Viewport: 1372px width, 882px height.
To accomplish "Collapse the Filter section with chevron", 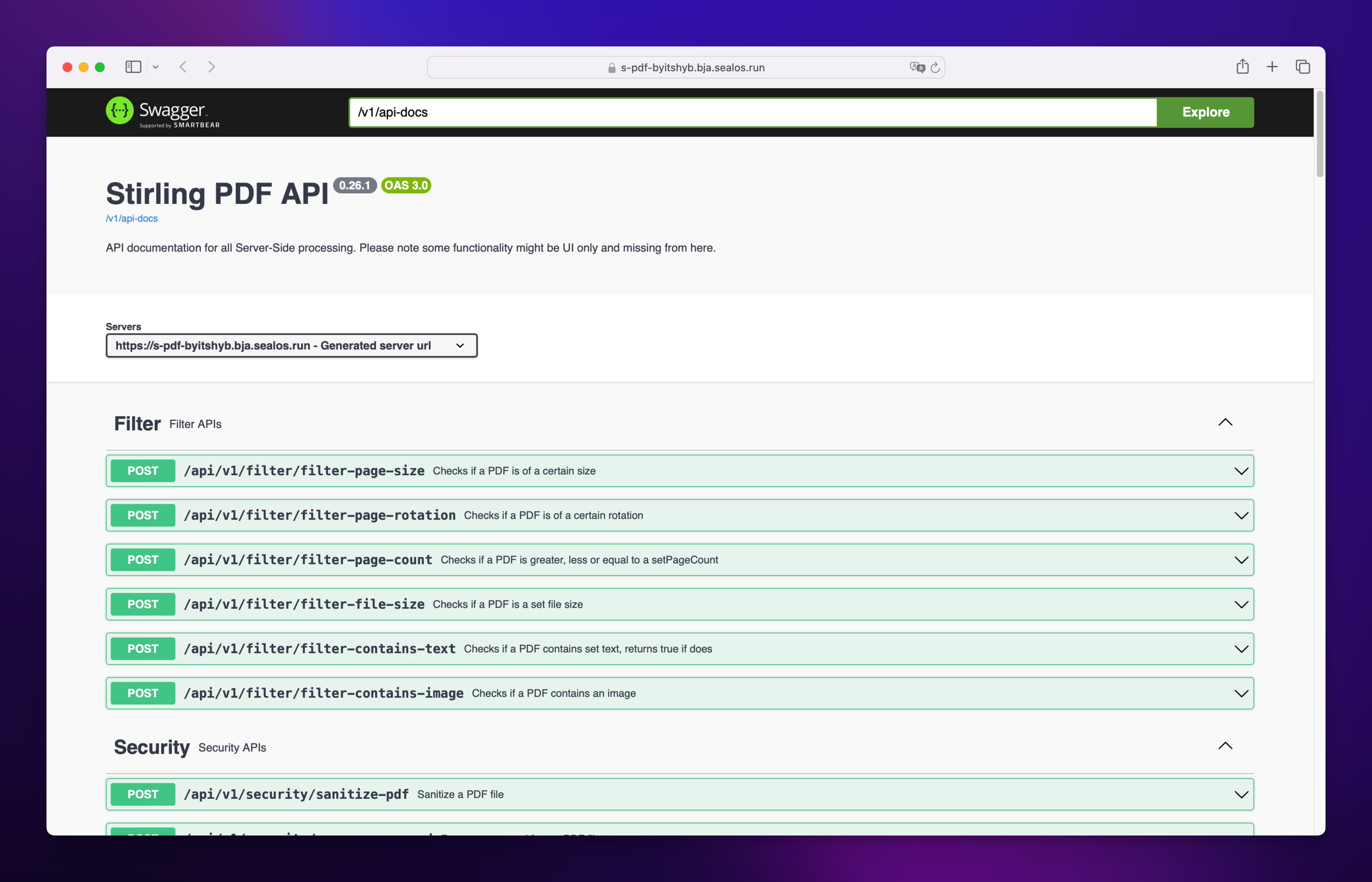I will pyautogui.click(x=1225, y=423).
